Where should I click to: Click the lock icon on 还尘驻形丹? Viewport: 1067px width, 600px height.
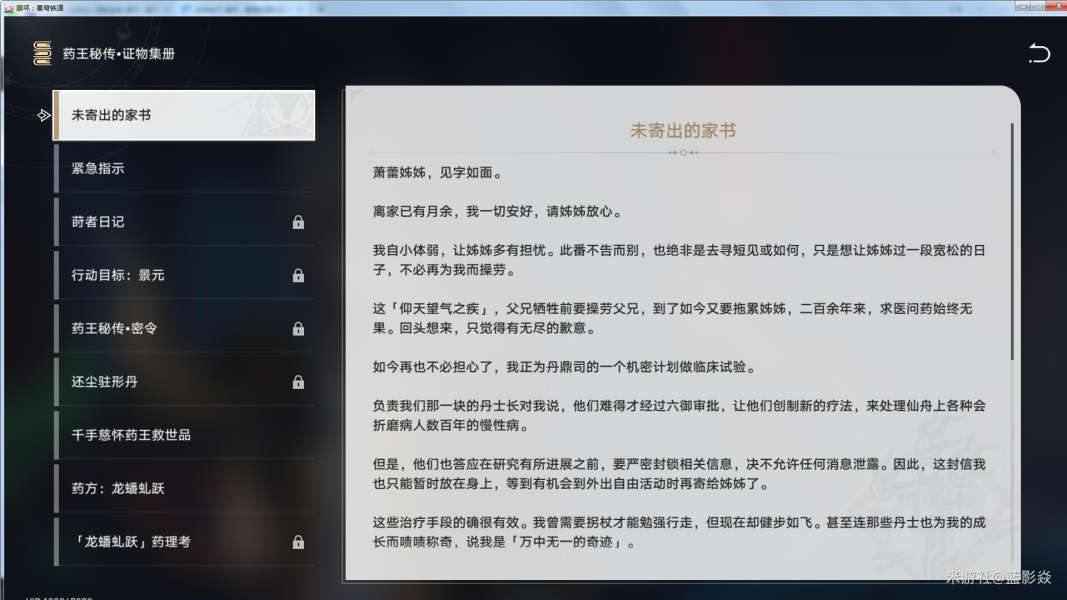[x=298, y=381]
